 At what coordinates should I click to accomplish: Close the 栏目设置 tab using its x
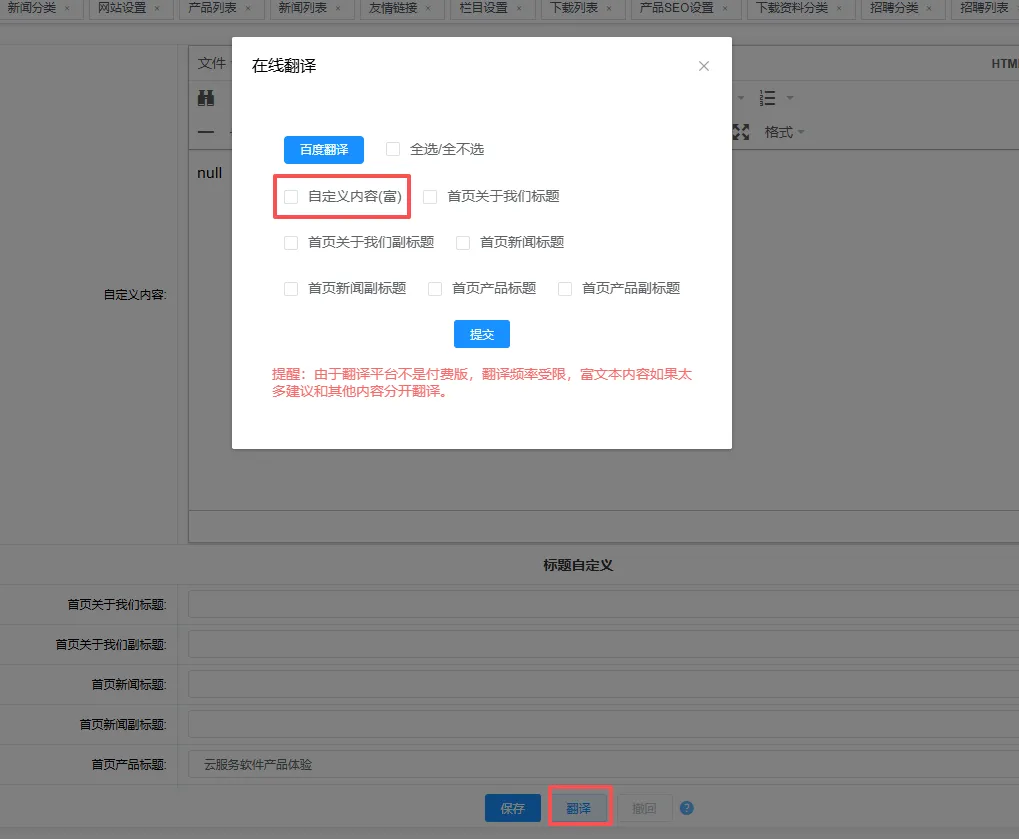[x=519, y=9]
